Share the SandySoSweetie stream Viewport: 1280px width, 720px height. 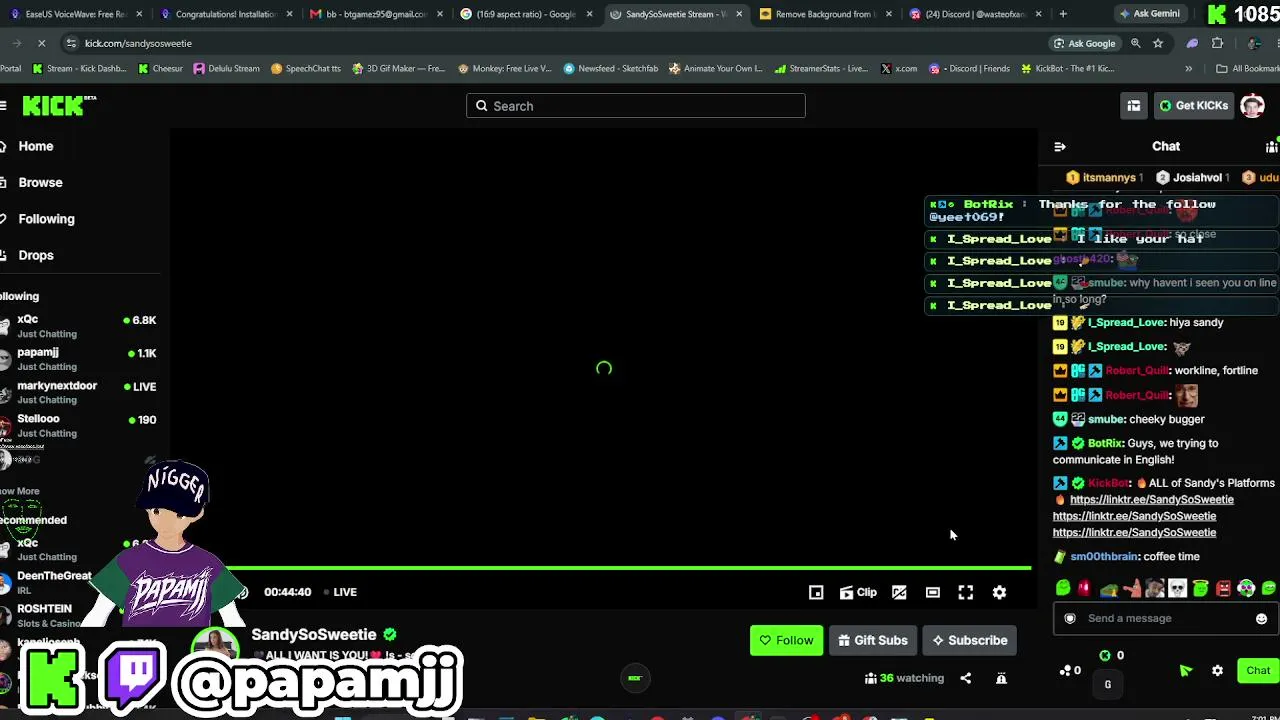pyautogui.click(x=965, y=678)
